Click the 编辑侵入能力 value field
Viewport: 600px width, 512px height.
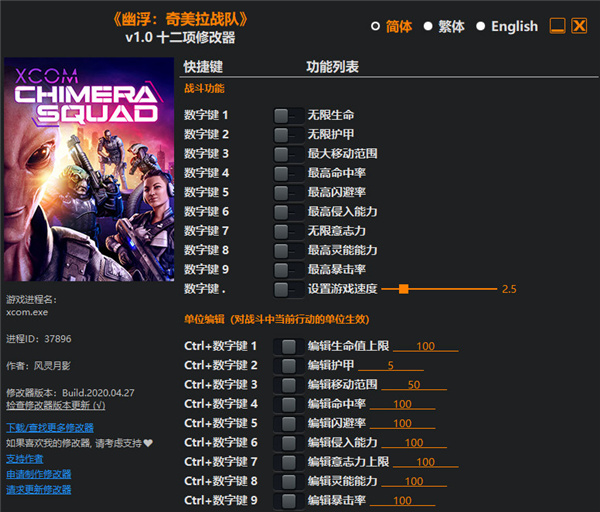(414, 443)
